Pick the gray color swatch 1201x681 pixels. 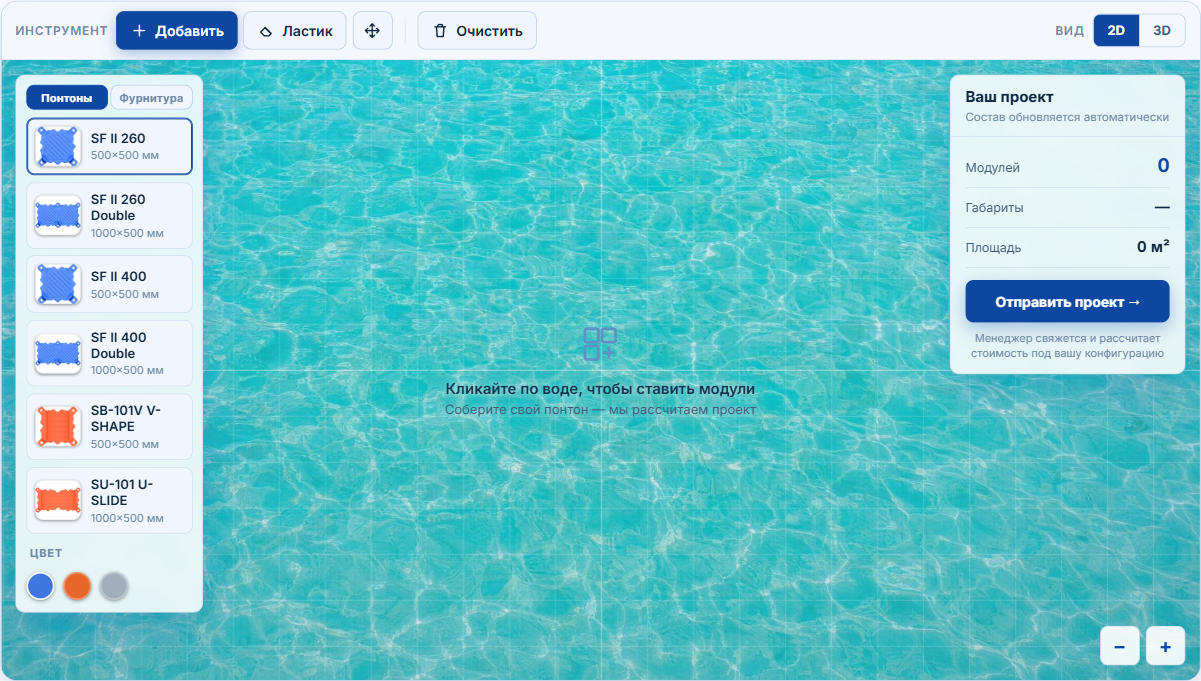[114, 586]
